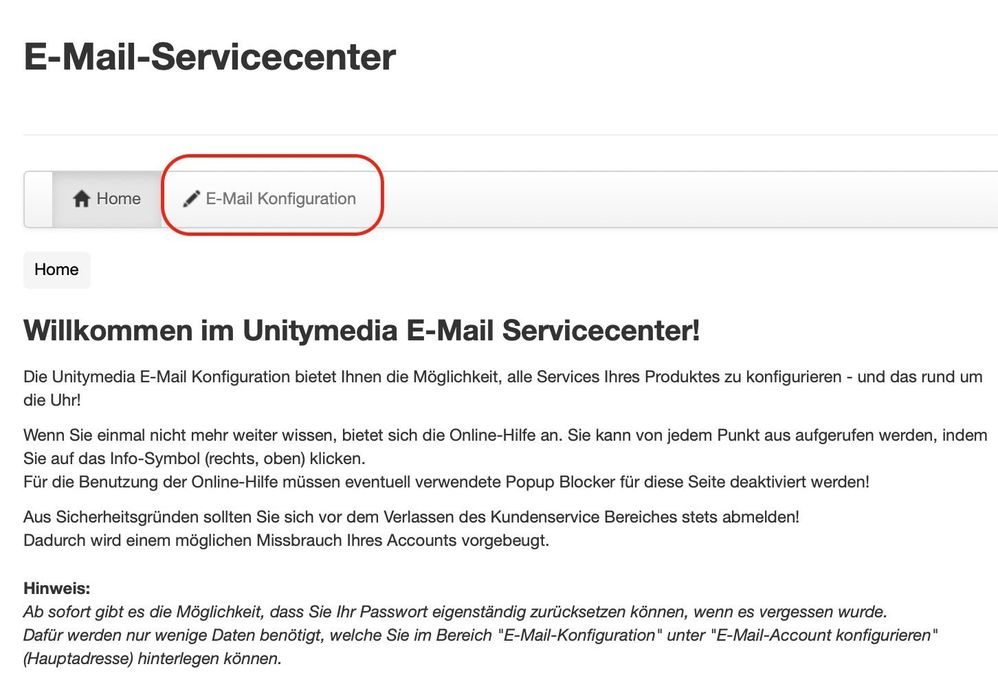
Task: Click the sentence starting Aus Sicherheitsgründen
Action: pos(411,517)
